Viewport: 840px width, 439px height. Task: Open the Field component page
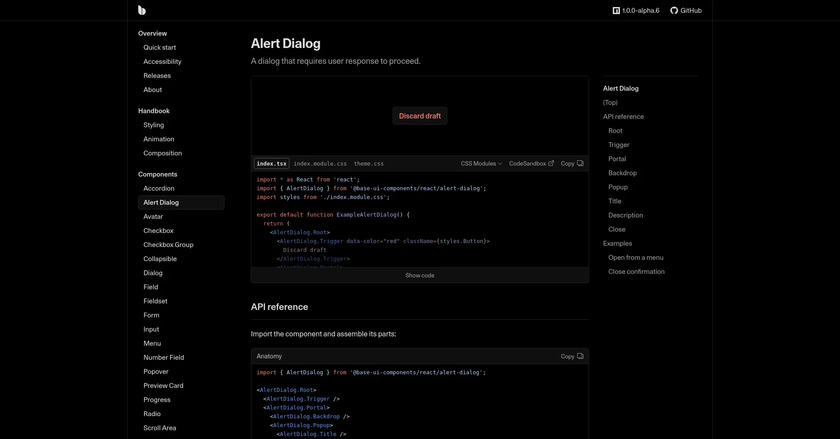tap(151, 287)
